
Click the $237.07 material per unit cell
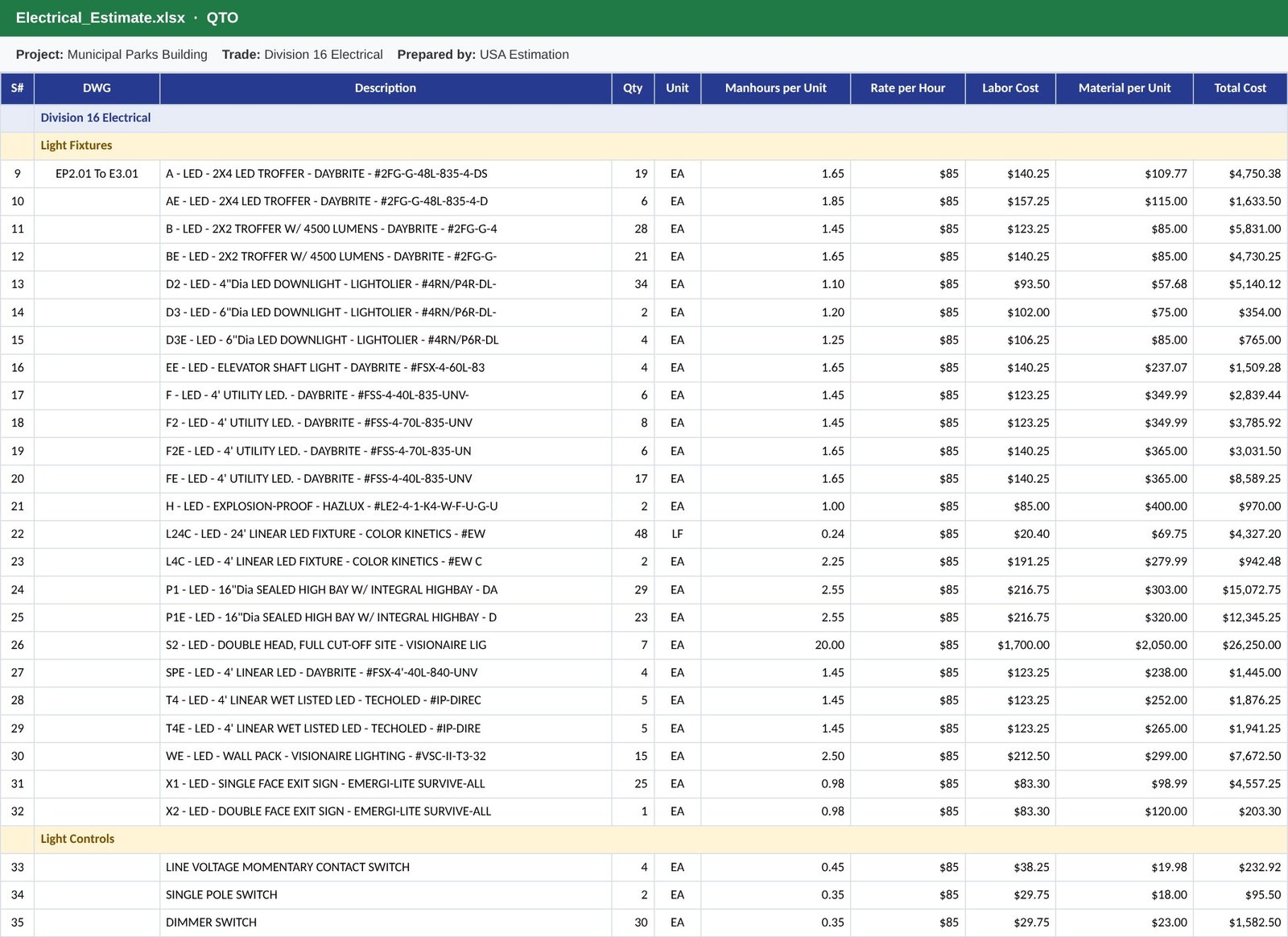tap(1124, 368)
